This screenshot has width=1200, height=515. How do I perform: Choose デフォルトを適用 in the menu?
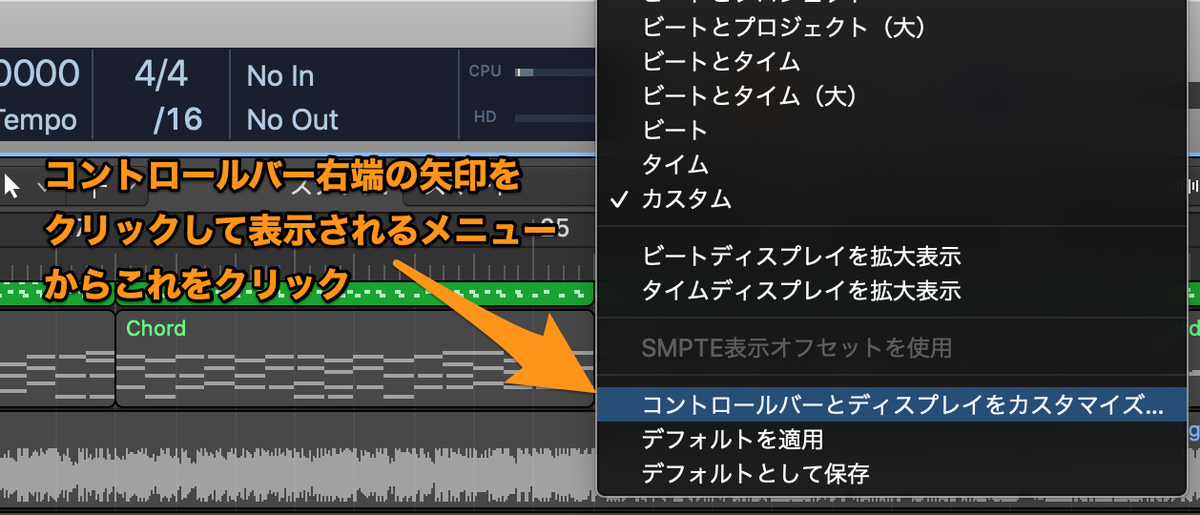tap(732, 439)
